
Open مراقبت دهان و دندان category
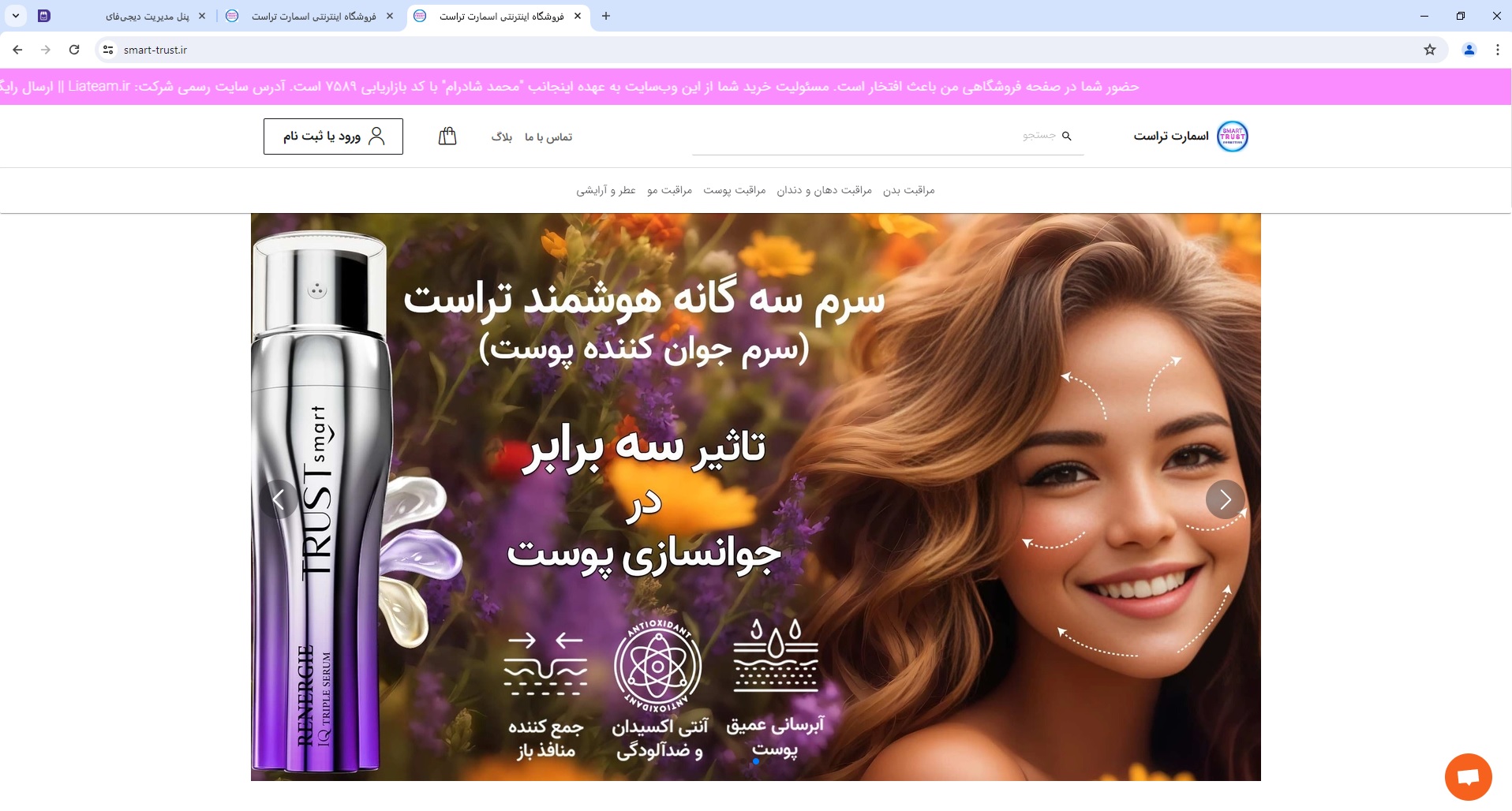[x=824, y=190]
